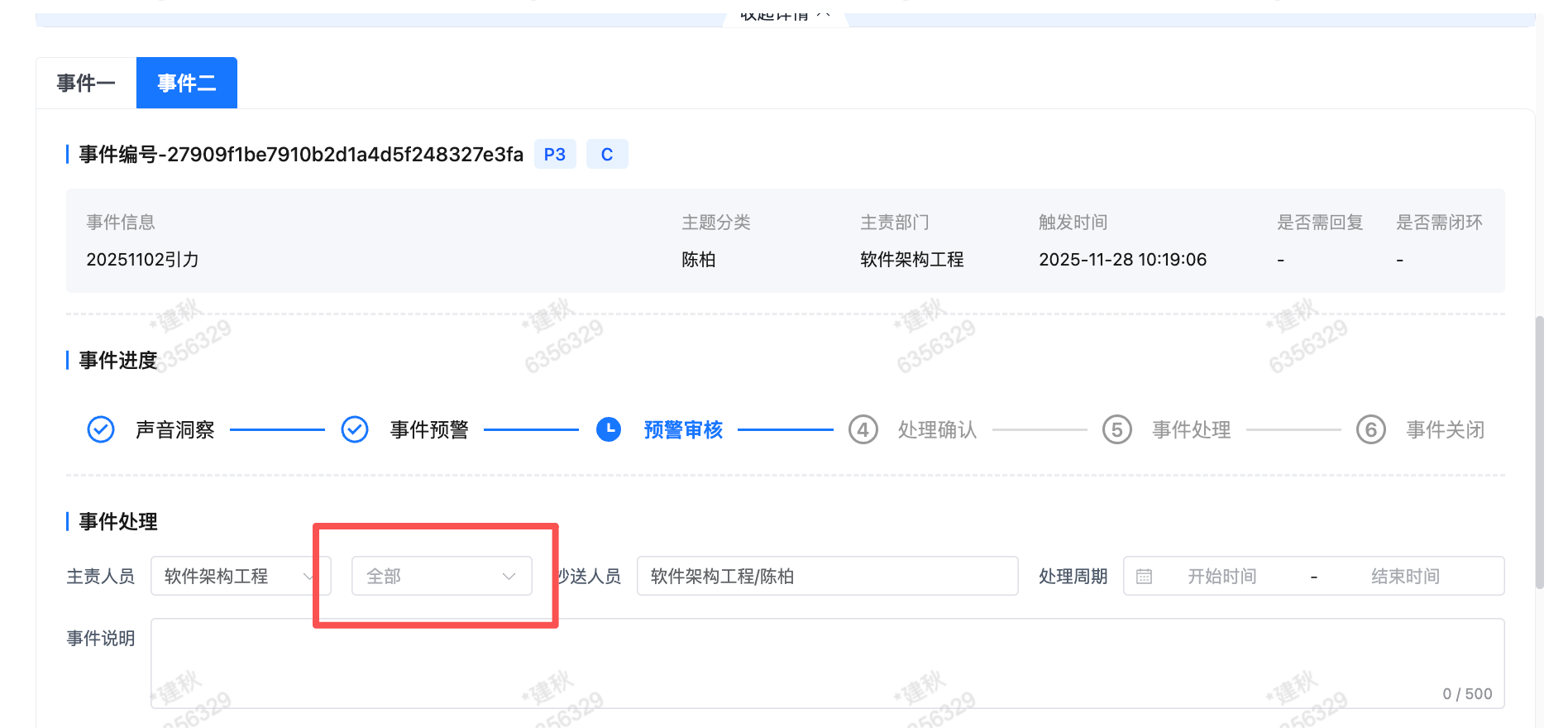Click the vertical scrollbar on the right
Viewport: 1568px width, 728px height.
1539,451
